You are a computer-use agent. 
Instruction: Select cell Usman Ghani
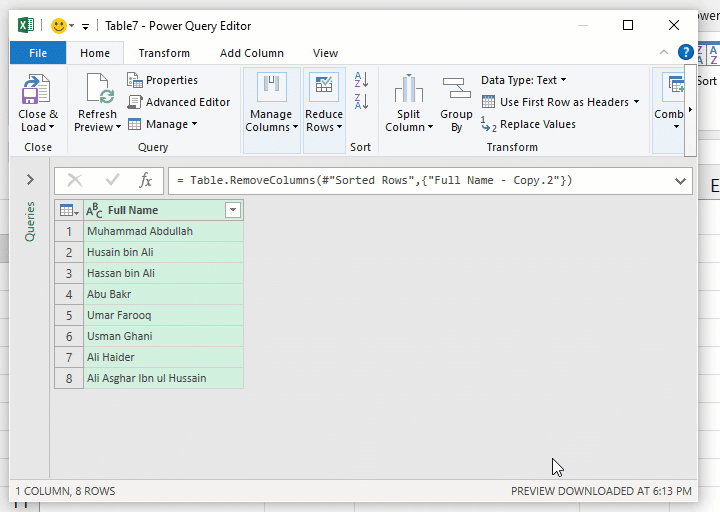coord(163,336)
